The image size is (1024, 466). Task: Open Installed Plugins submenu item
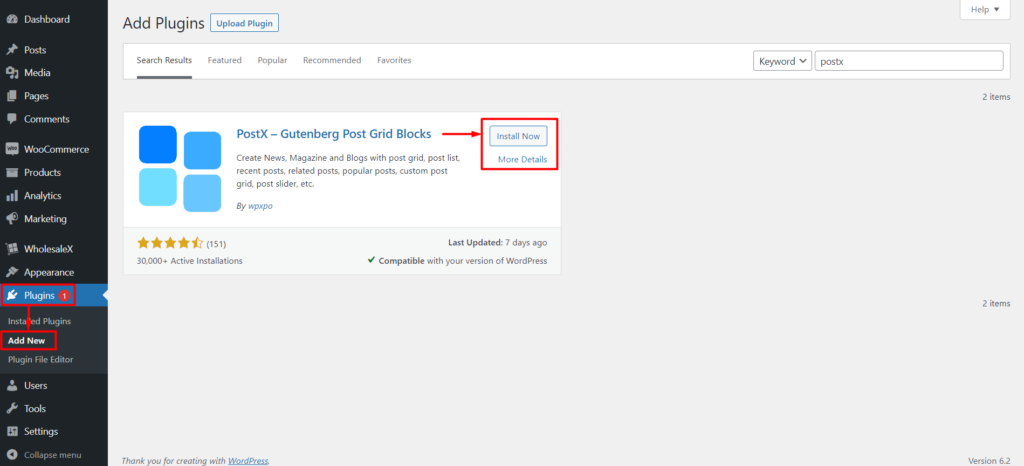40,321
